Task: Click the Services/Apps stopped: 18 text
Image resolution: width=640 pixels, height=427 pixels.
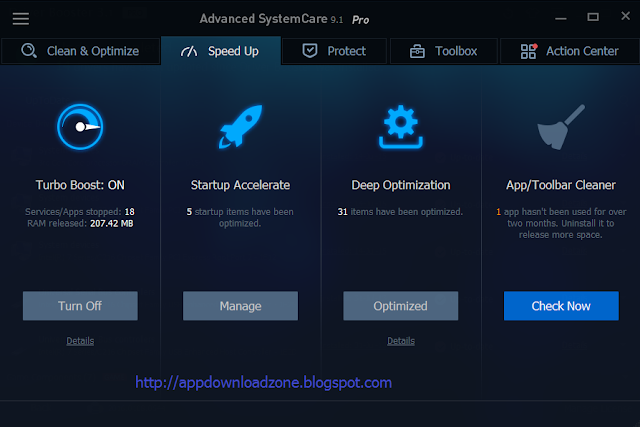Action: [80, 212]
